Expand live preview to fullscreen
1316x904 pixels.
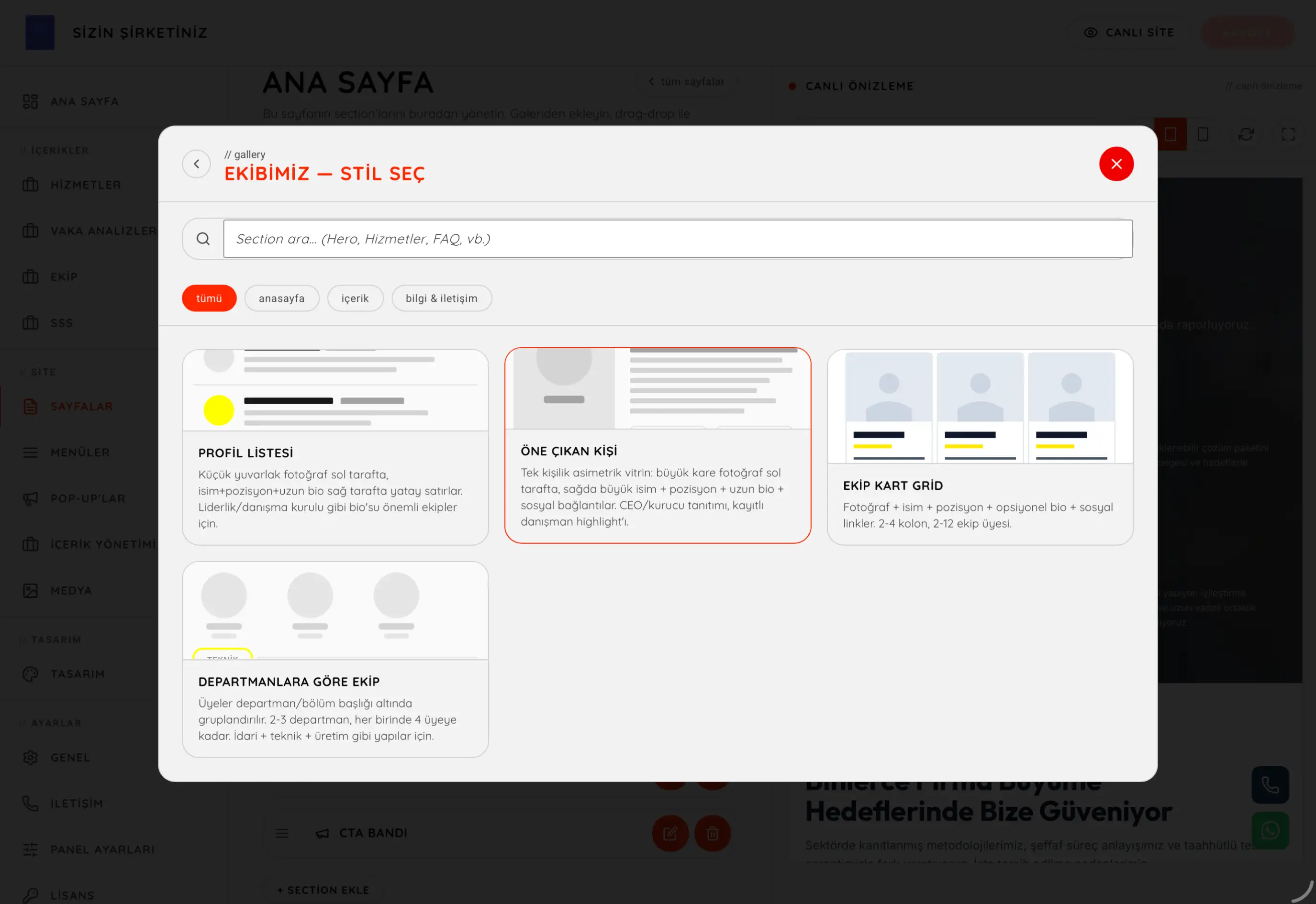[1288, 134]
